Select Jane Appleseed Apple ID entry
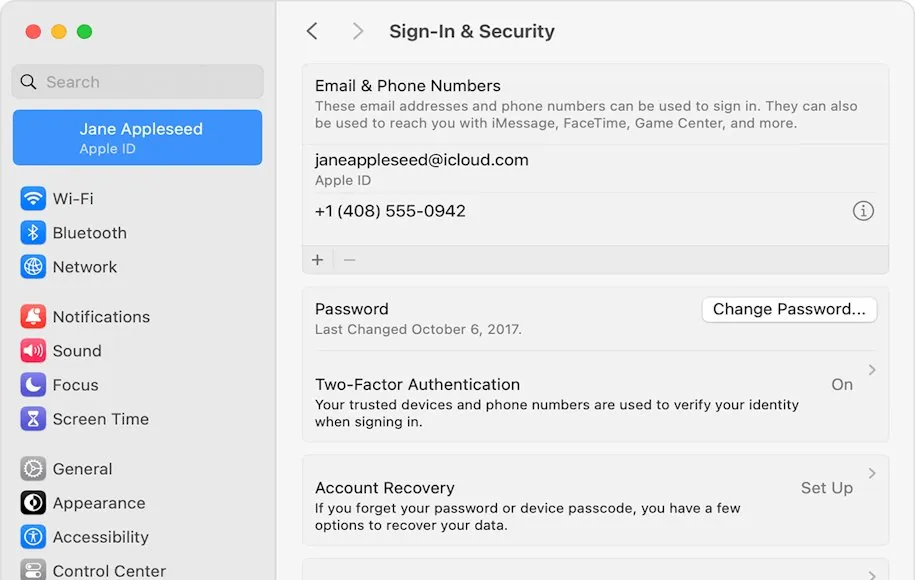Viewport: 915px width, 580px height. pyautogui.click(x=137, y=138)
